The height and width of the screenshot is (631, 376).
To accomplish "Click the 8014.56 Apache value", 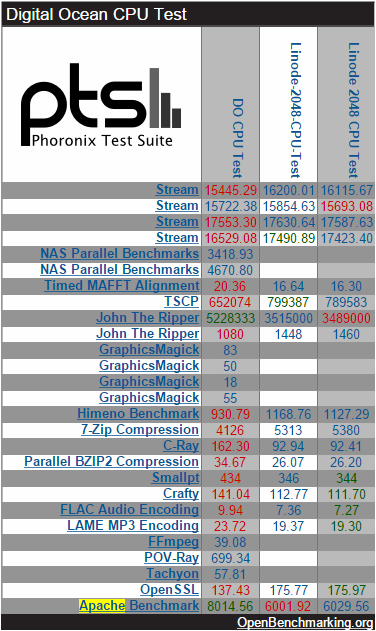I will point(230,606).
